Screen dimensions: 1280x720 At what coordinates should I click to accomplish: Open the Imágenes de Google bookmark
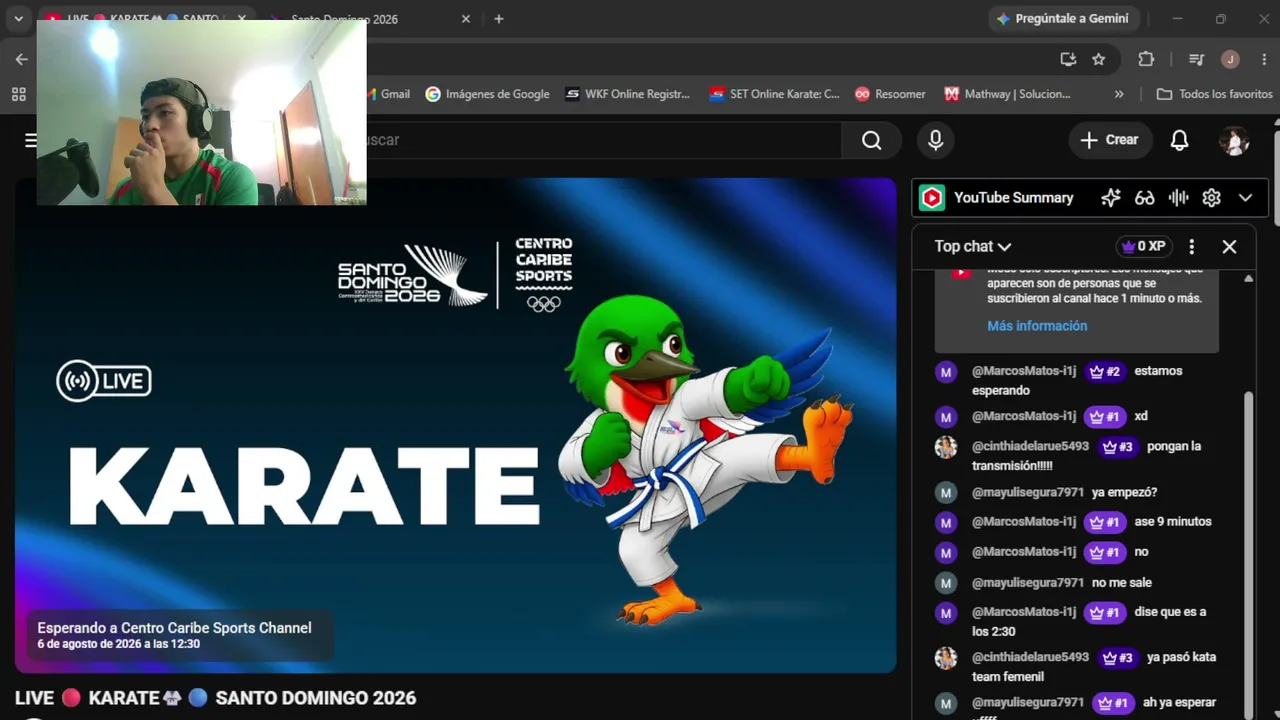coord(488,94)
